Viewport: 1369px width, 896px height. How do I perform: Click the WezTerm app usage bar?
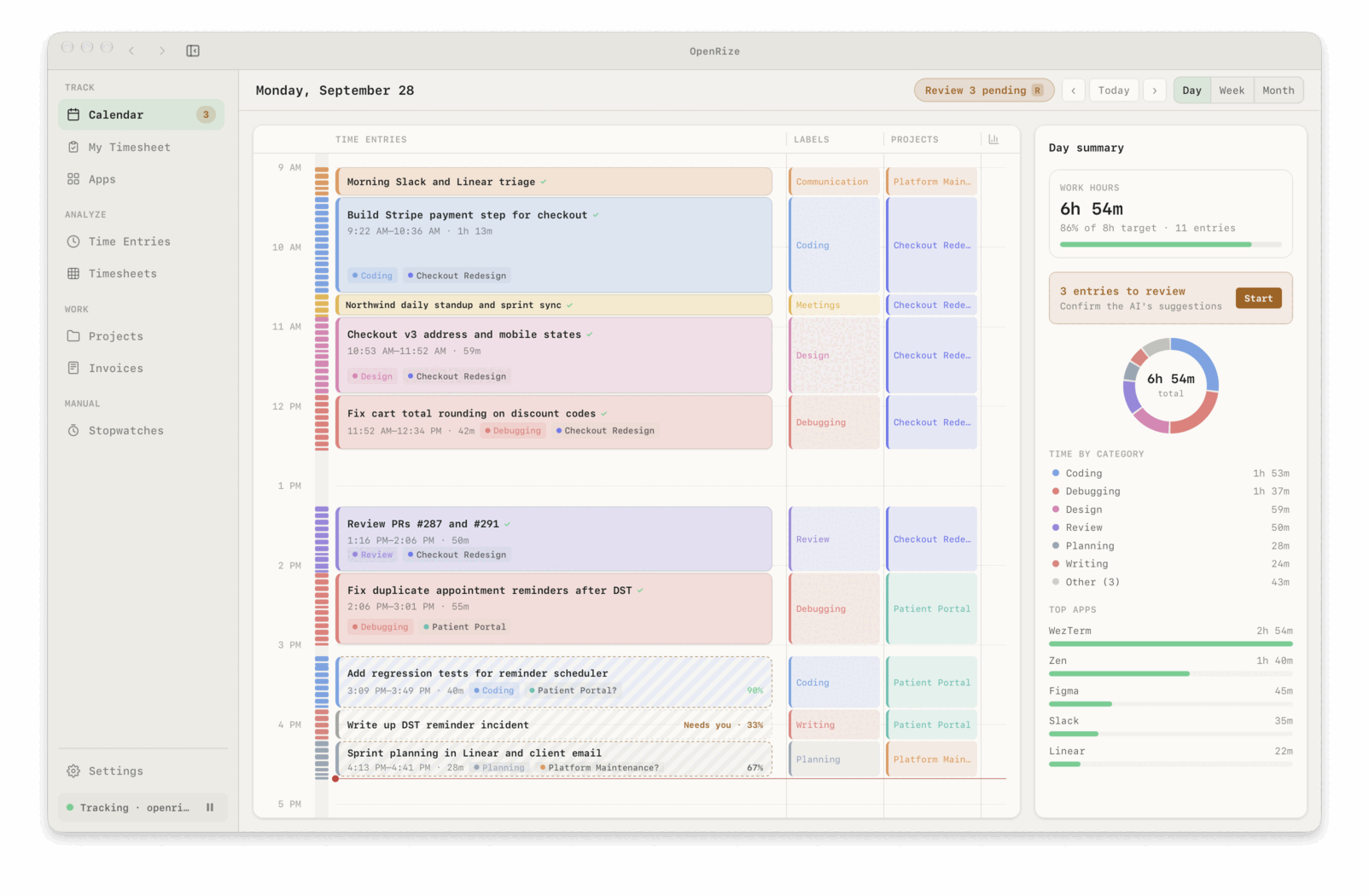tap(1170, 643)
